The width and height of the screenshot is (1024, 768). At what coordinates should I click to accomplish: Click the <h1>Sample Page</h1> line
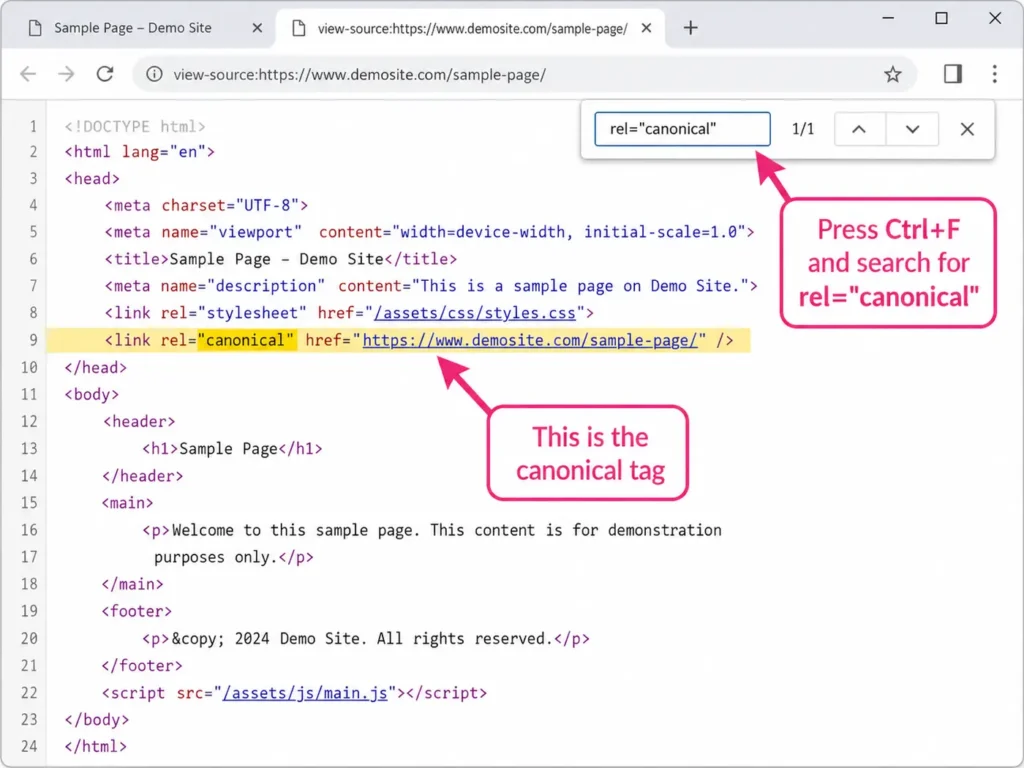click(232, 449)
